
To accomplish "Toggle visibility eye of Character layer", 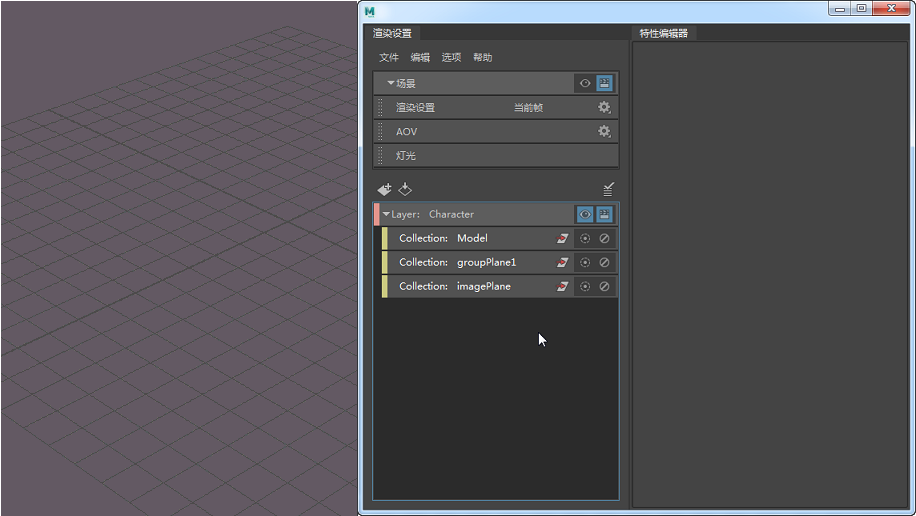I will coord(585,214).
